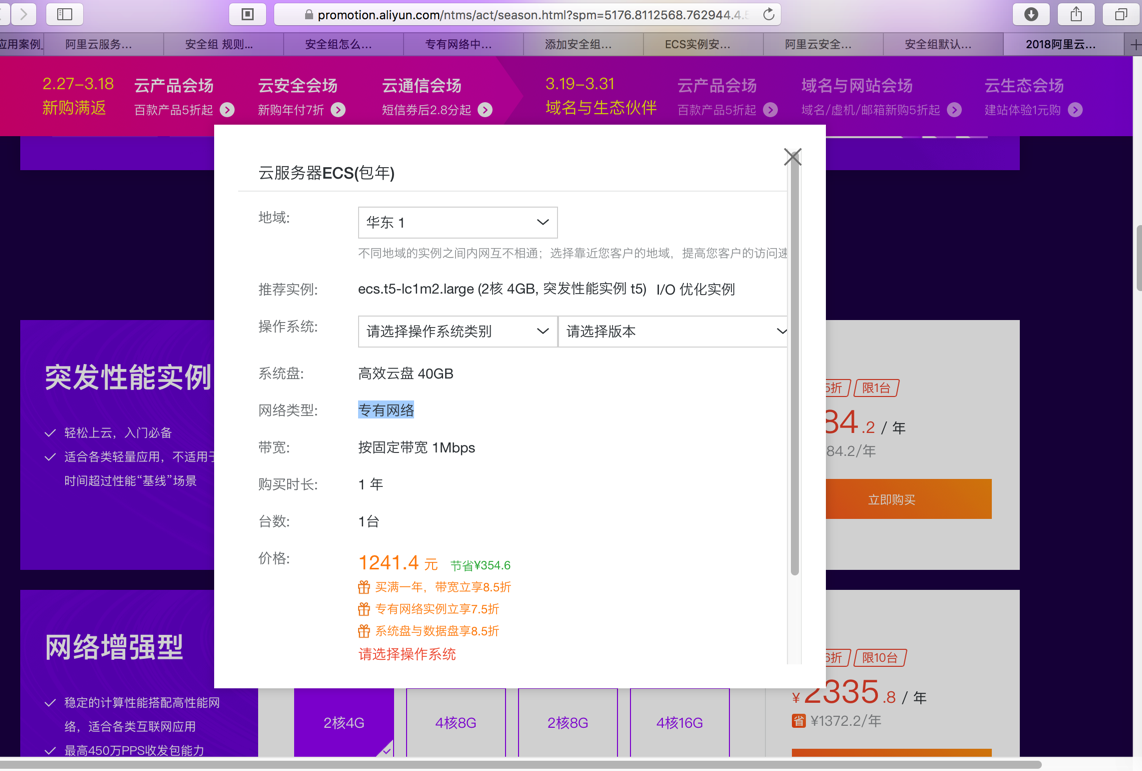Open Safari downloads icon
The height and width of the screenshot is (771, 1142).
click(1031, 14)
